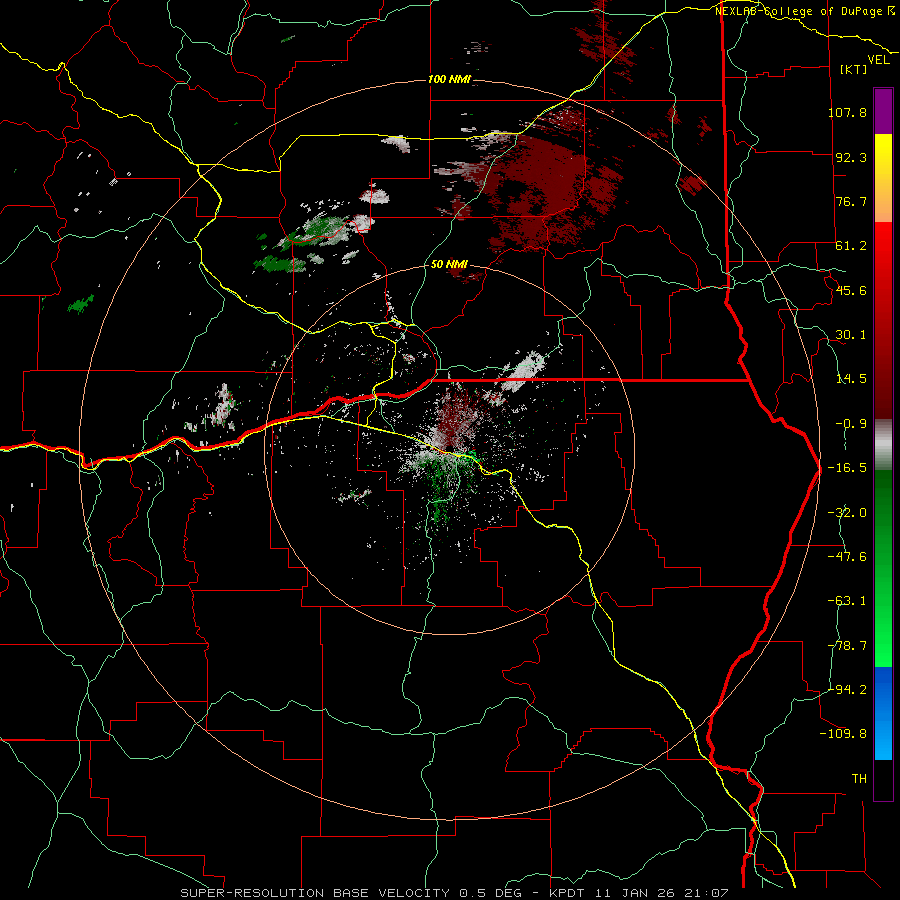Image resolution: width=900 pixels, height=900 pixels.
Task: Pick the yellow-orange segment of the velocity scale
Action: 883,178
